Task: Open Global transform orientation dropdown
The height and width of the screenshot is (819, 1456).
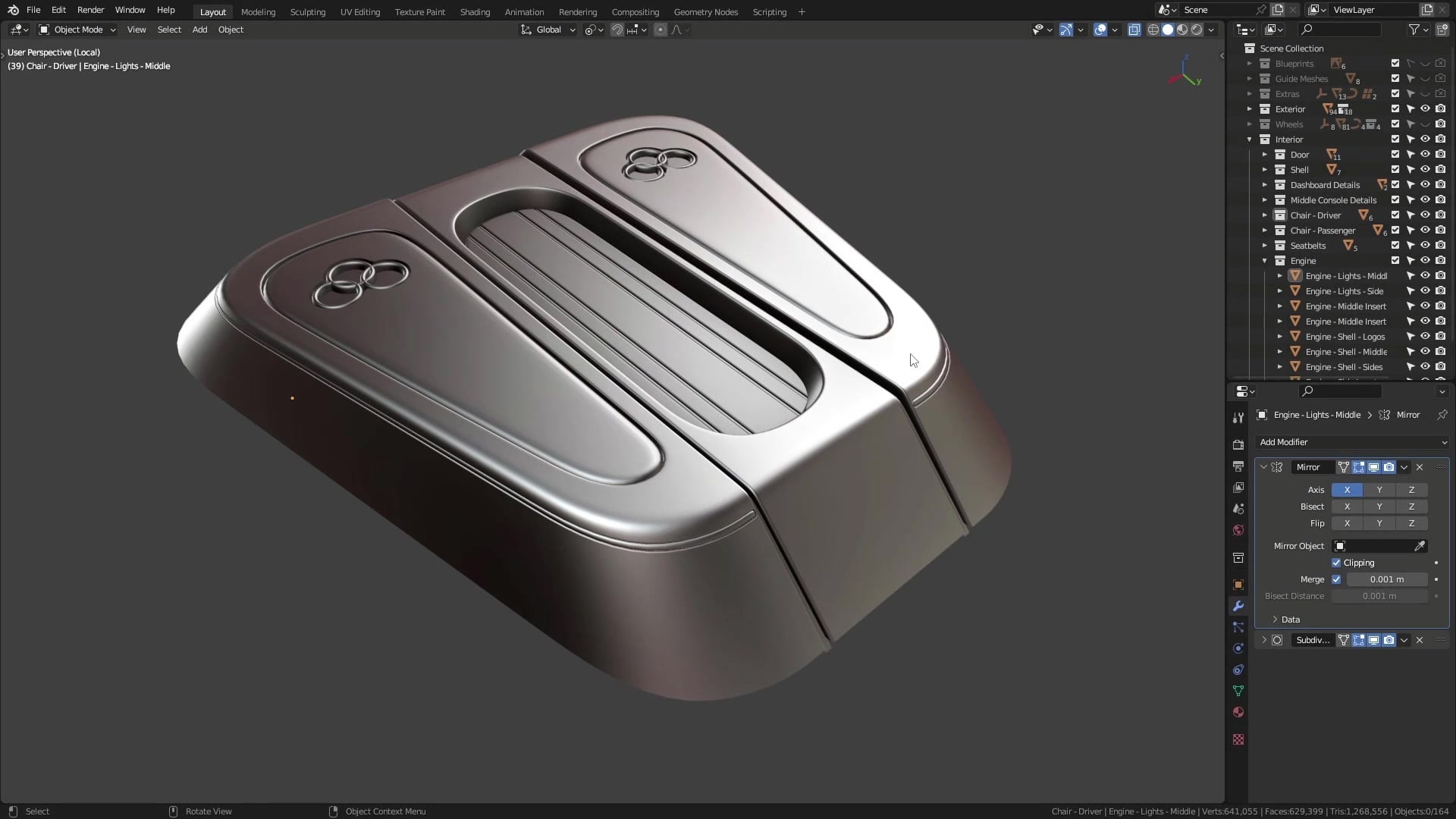Action: coord(548,30)
